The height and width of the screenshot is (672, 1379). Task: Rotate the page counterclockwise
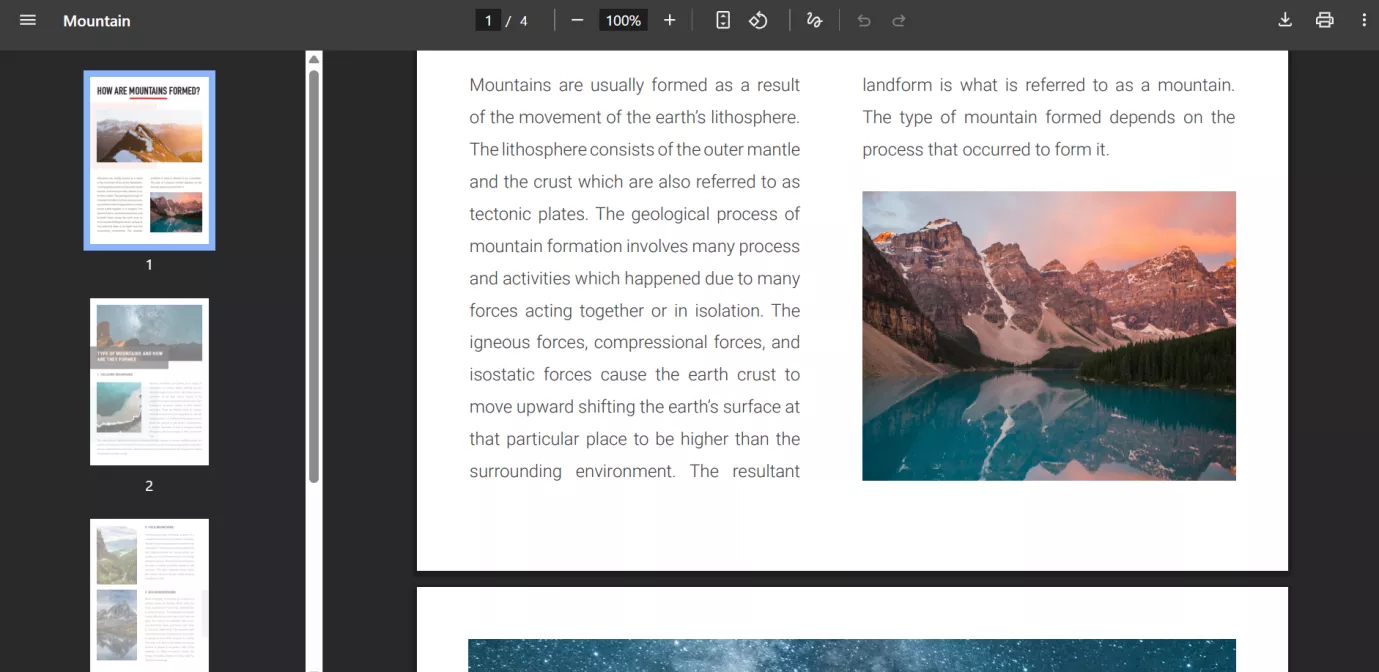tap(758, 19)
